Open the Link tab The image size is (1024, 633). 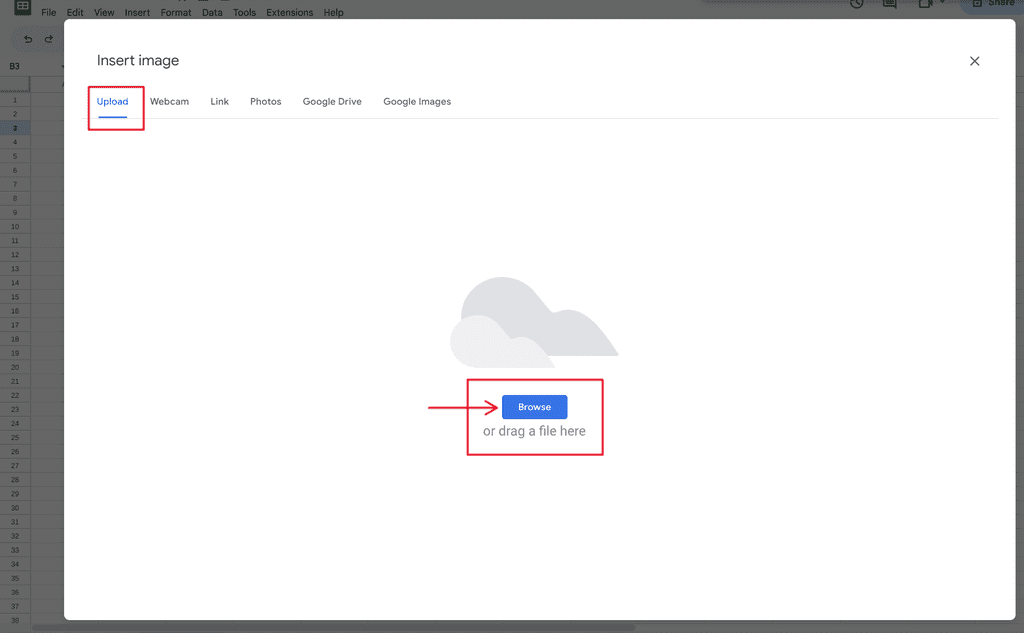pyautogui.click(x=219, y=101)
